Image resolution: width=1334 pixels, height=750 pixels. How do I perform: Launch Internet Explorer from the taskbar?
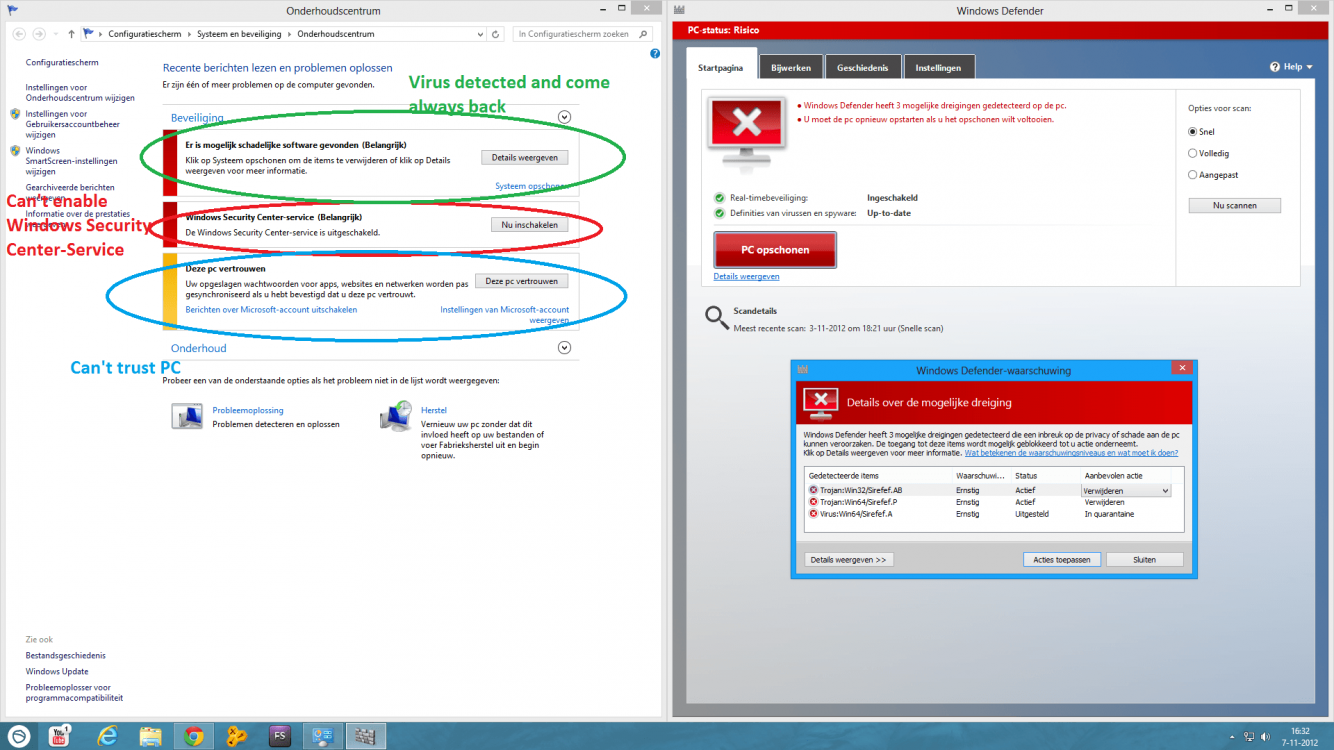(106, 736)
